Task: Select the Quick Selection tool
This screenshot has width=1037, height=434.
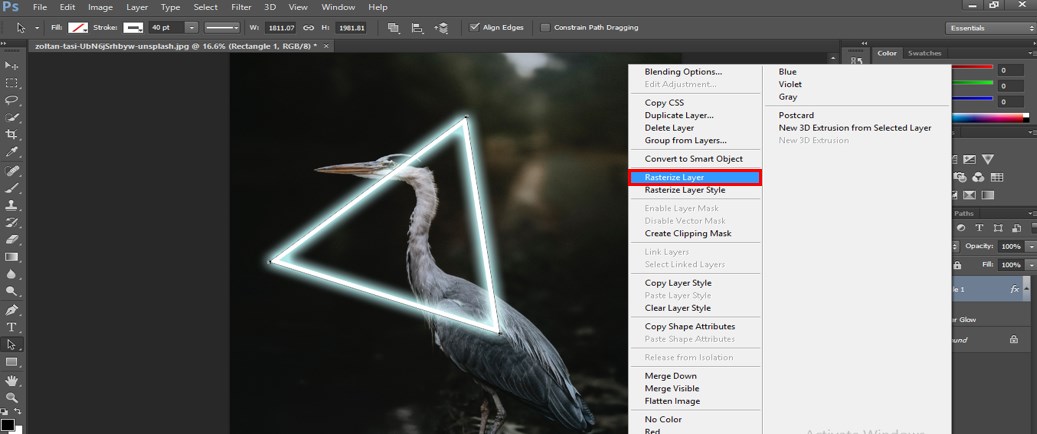Action: tap(11, 118)
